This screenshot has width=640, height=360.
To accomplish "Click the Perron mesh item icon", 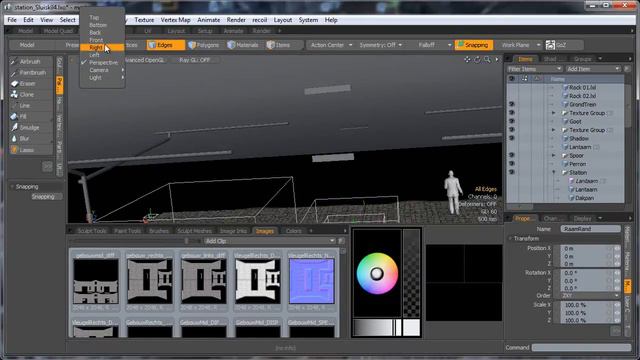I will tap(565, 164).
